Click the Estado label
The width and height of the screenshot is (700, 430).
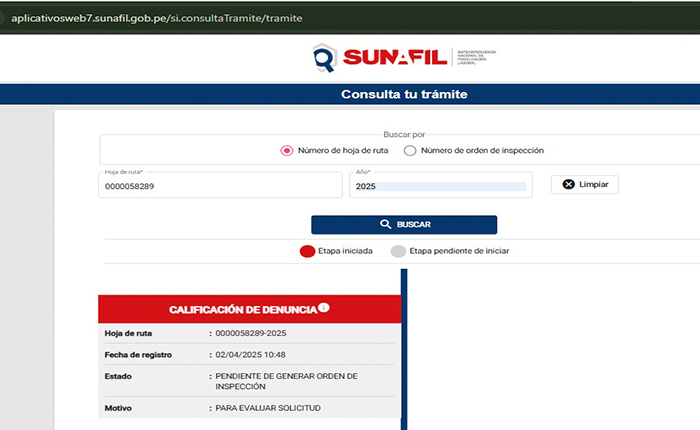(118, 376)
